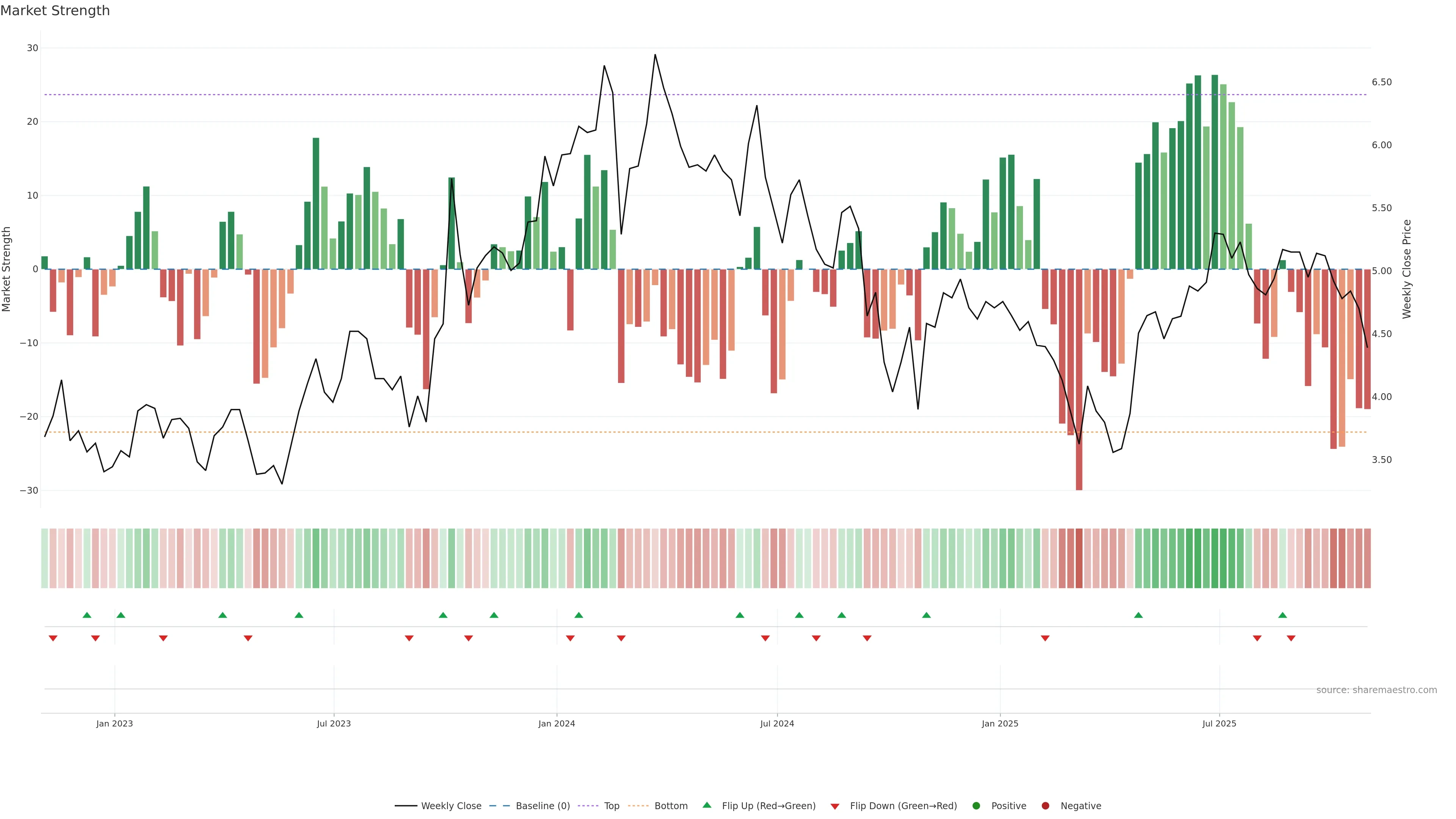Click the Weekly Close Price axis title
1456x819 pixels.
click(1407, 269)
